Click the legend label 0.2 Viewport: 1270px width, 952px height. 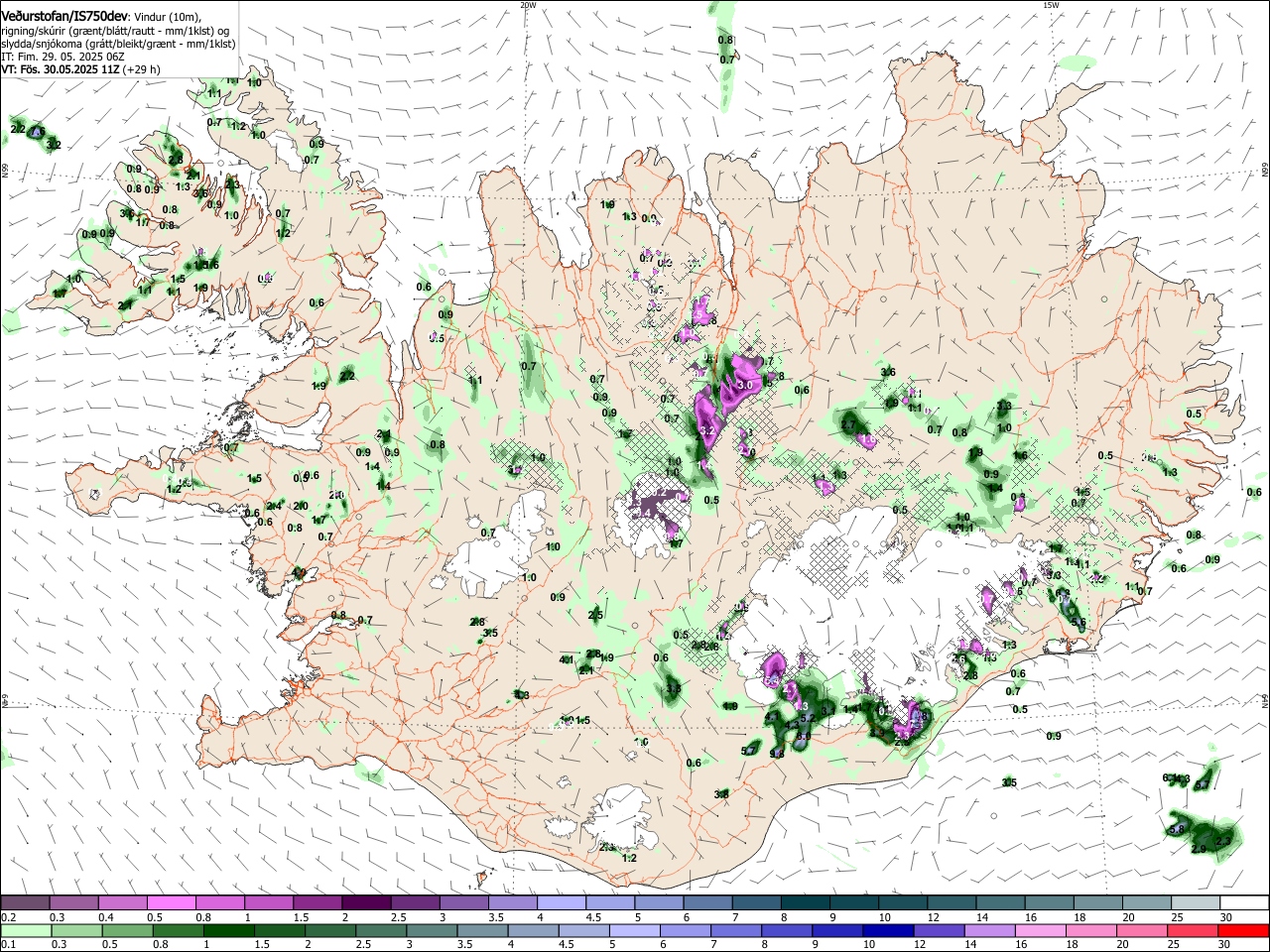[x=8, y=917]
